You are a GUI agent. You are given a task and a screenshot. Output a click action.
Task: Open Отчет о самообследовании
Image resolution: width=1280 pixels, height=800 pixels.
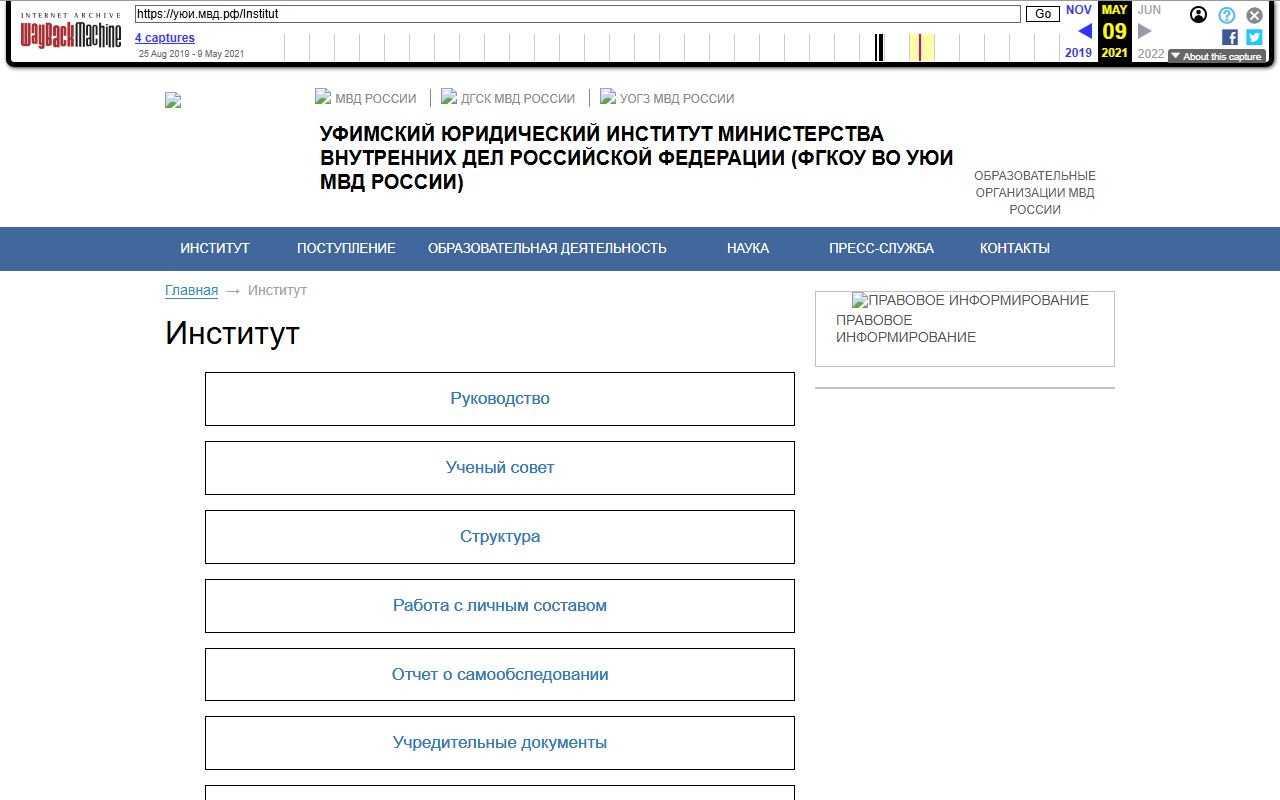(x=500, y=675)
